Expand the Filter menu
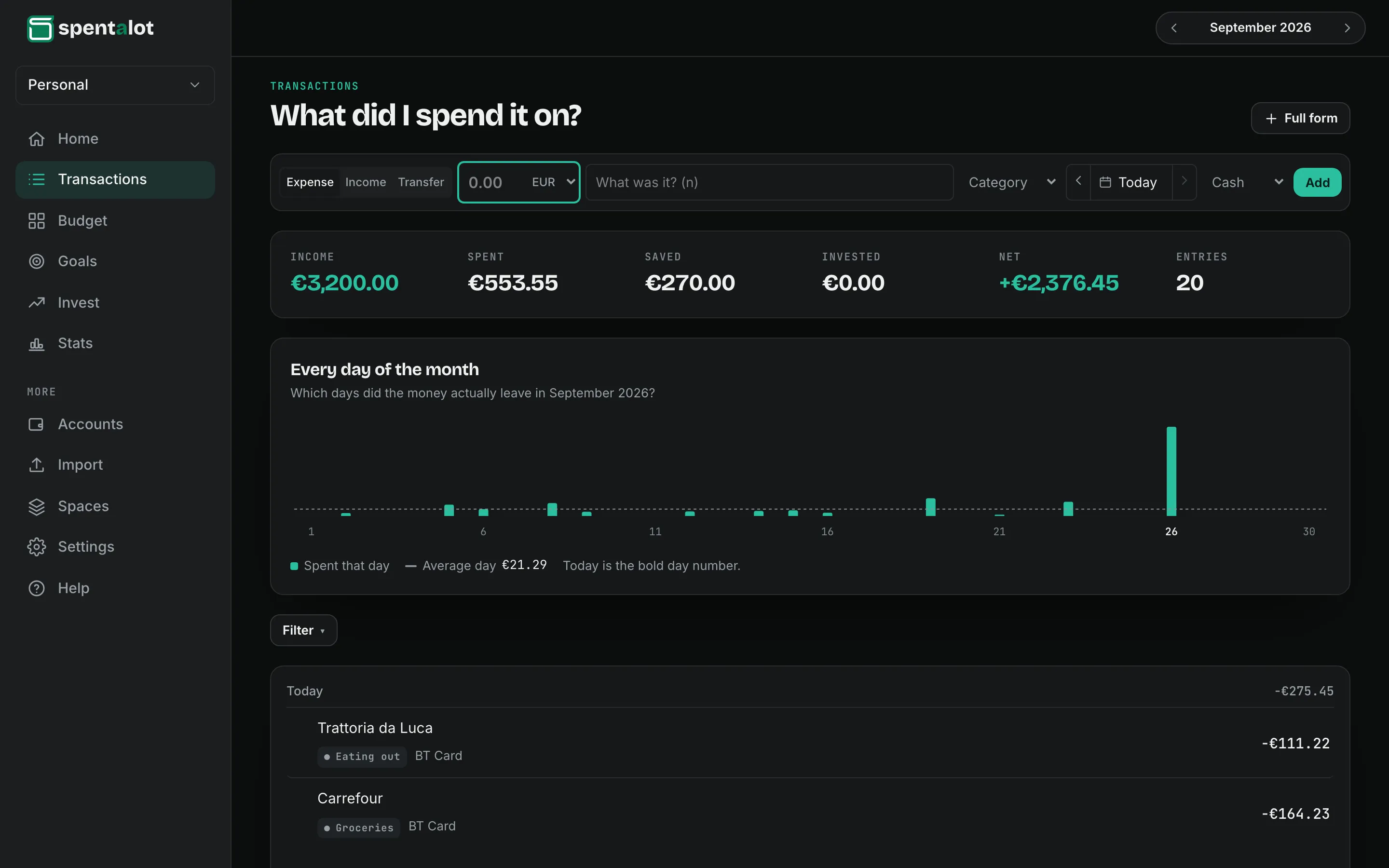Screen dimensions: 1389x868 pyautogui.click(x=304, y=630)
